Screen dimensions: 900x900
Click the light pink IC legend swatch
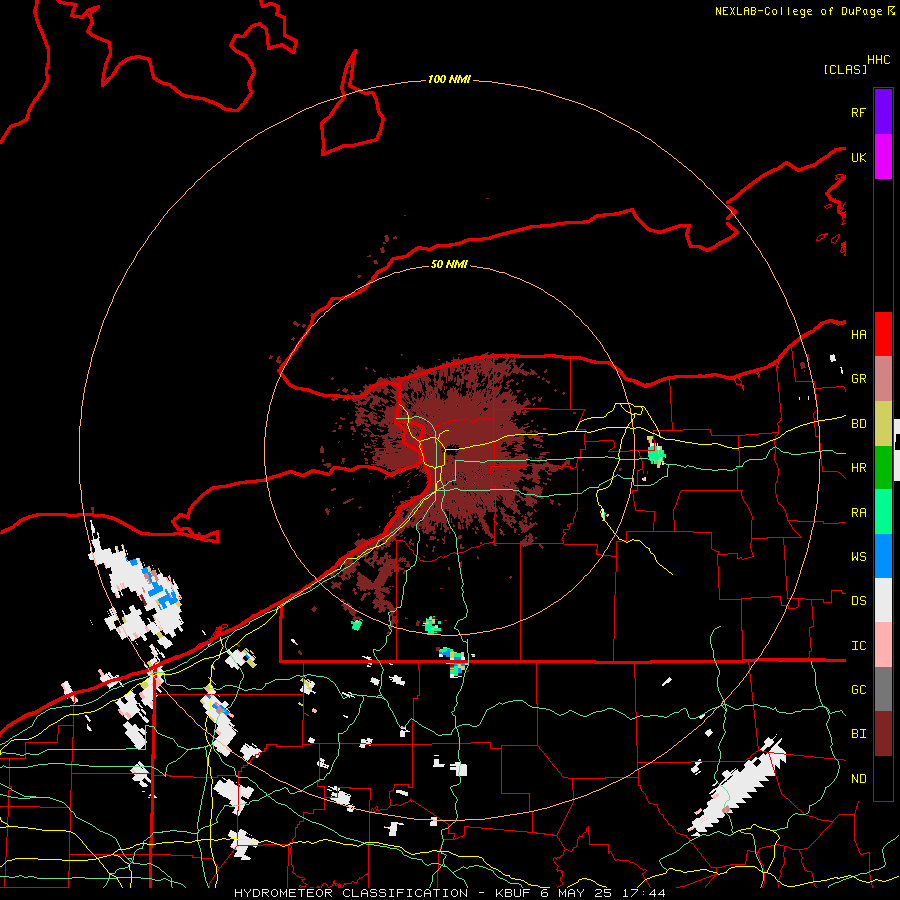tap(883, 645)
